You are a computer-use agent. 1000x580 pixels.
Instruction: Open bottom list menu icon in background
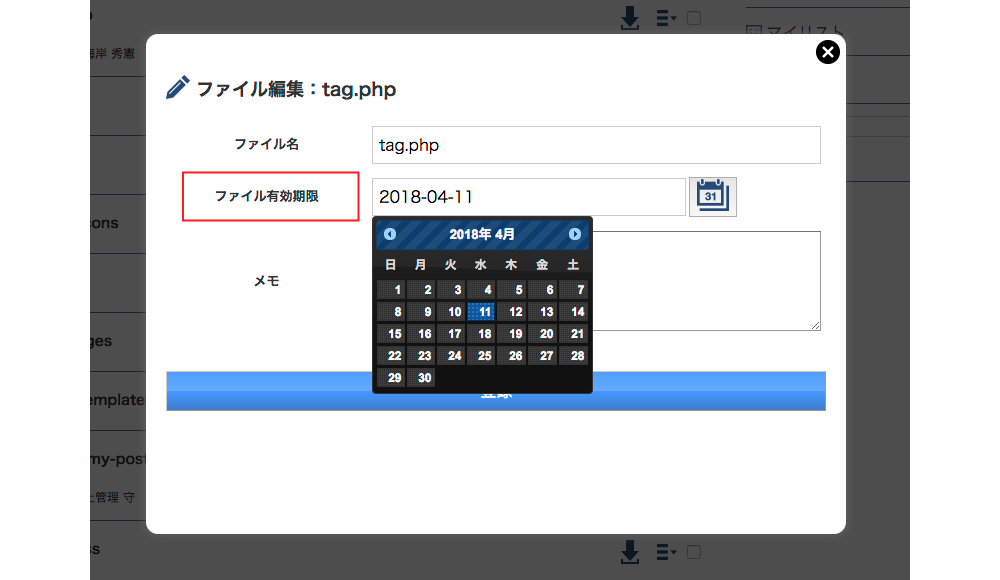click(666, 552)
